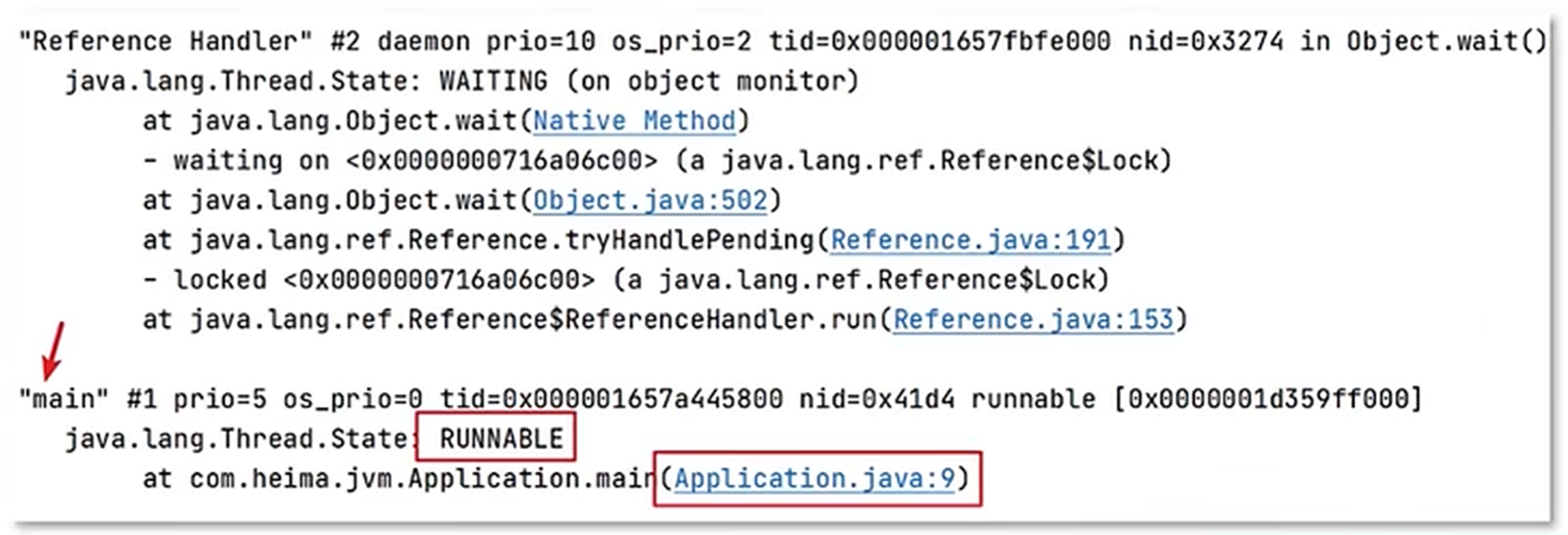This screenshot has width=1568, height=535.
Task: Click the WAITING (on object monitor) state
Action: pos(648,82)
